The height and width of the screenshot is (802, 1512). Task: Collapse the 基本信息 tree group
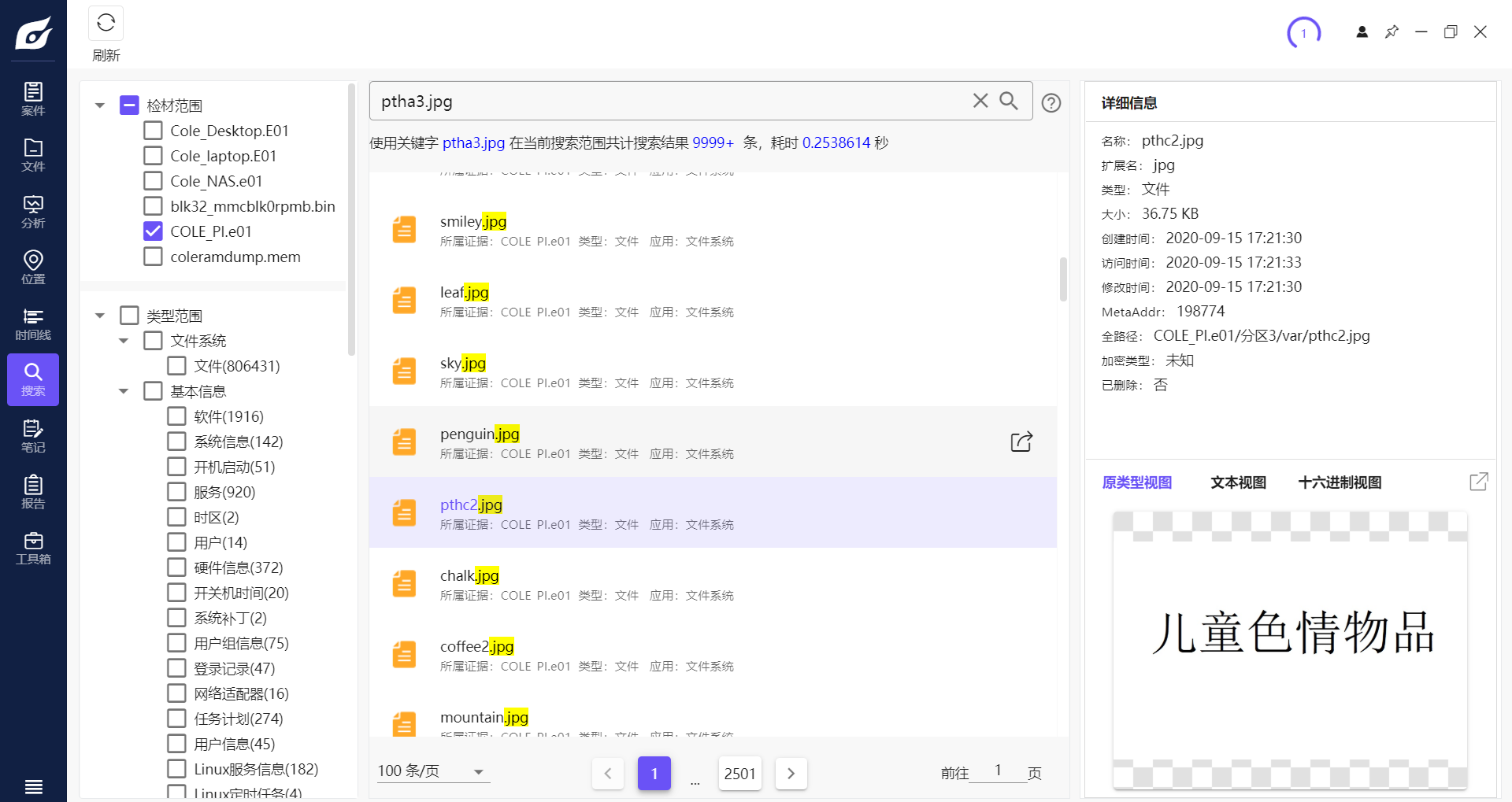pyautogui.click(x=124, y=391)
